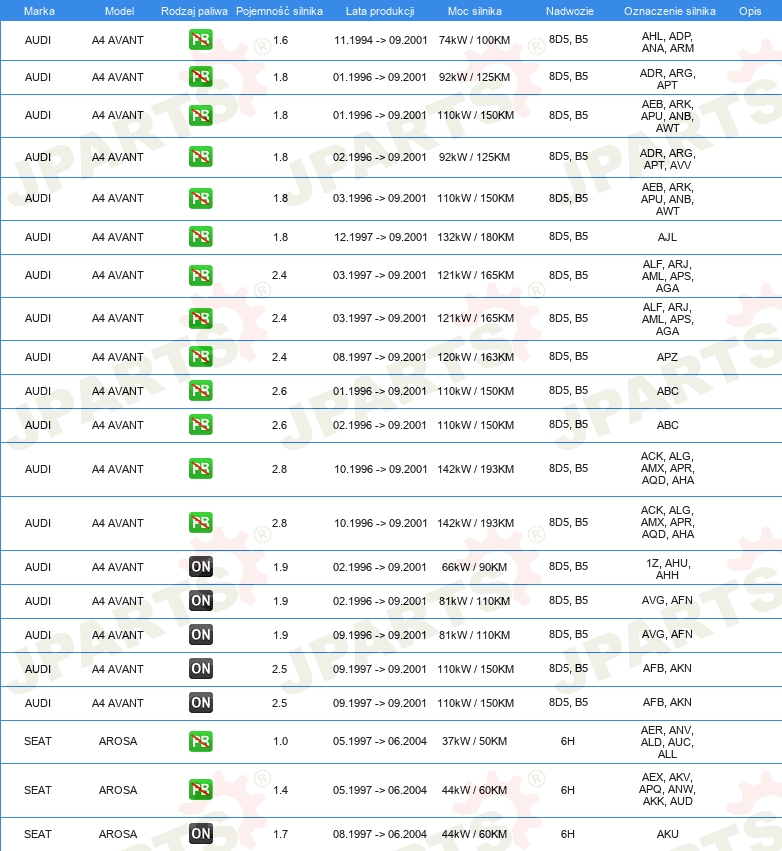Click 'SEAT' brand in the 1.4 row
Screen dimensions: 782x851
(37, 790)
